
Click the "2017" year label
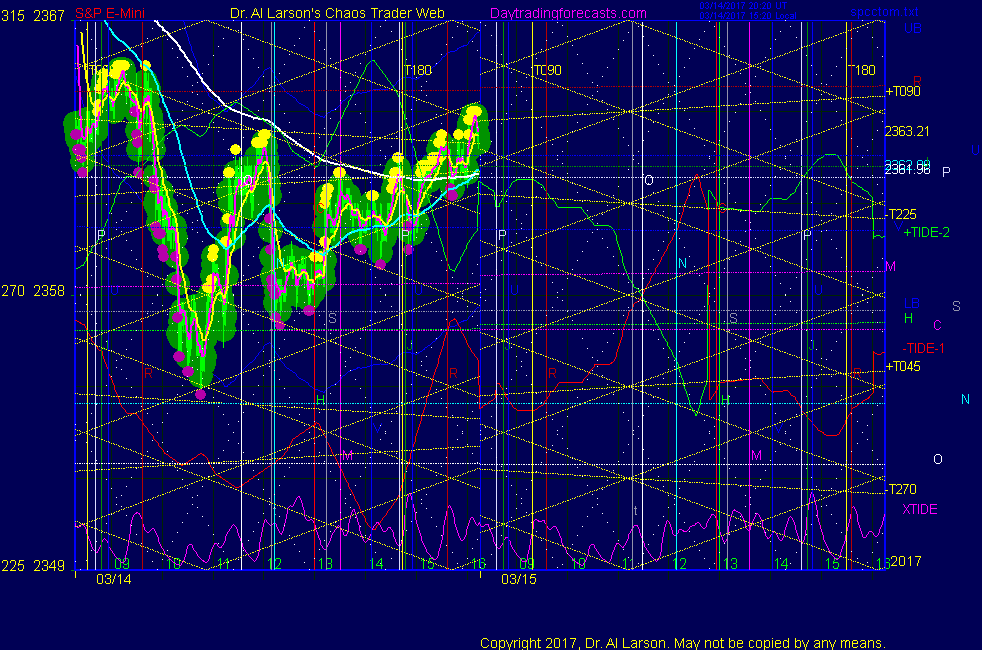906,561
